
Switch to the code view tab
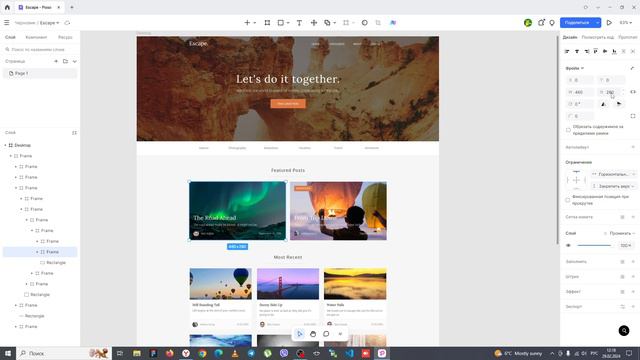(598, 37)
